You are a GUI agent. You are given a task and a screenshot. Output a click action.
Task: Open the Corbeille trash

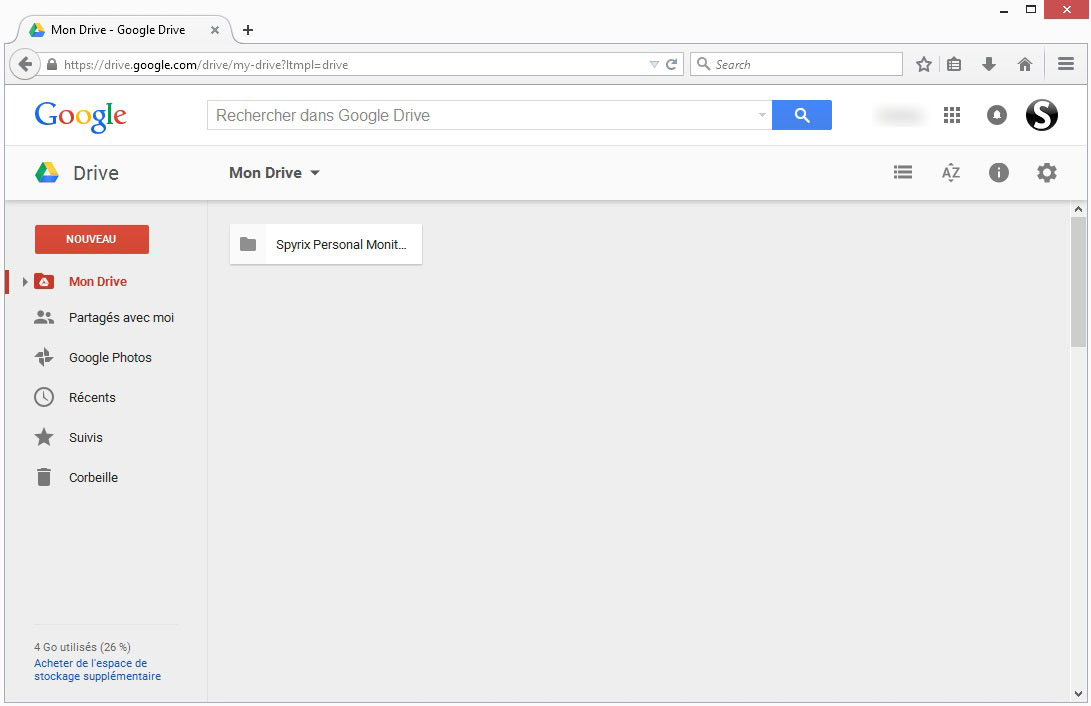point(93,478)
